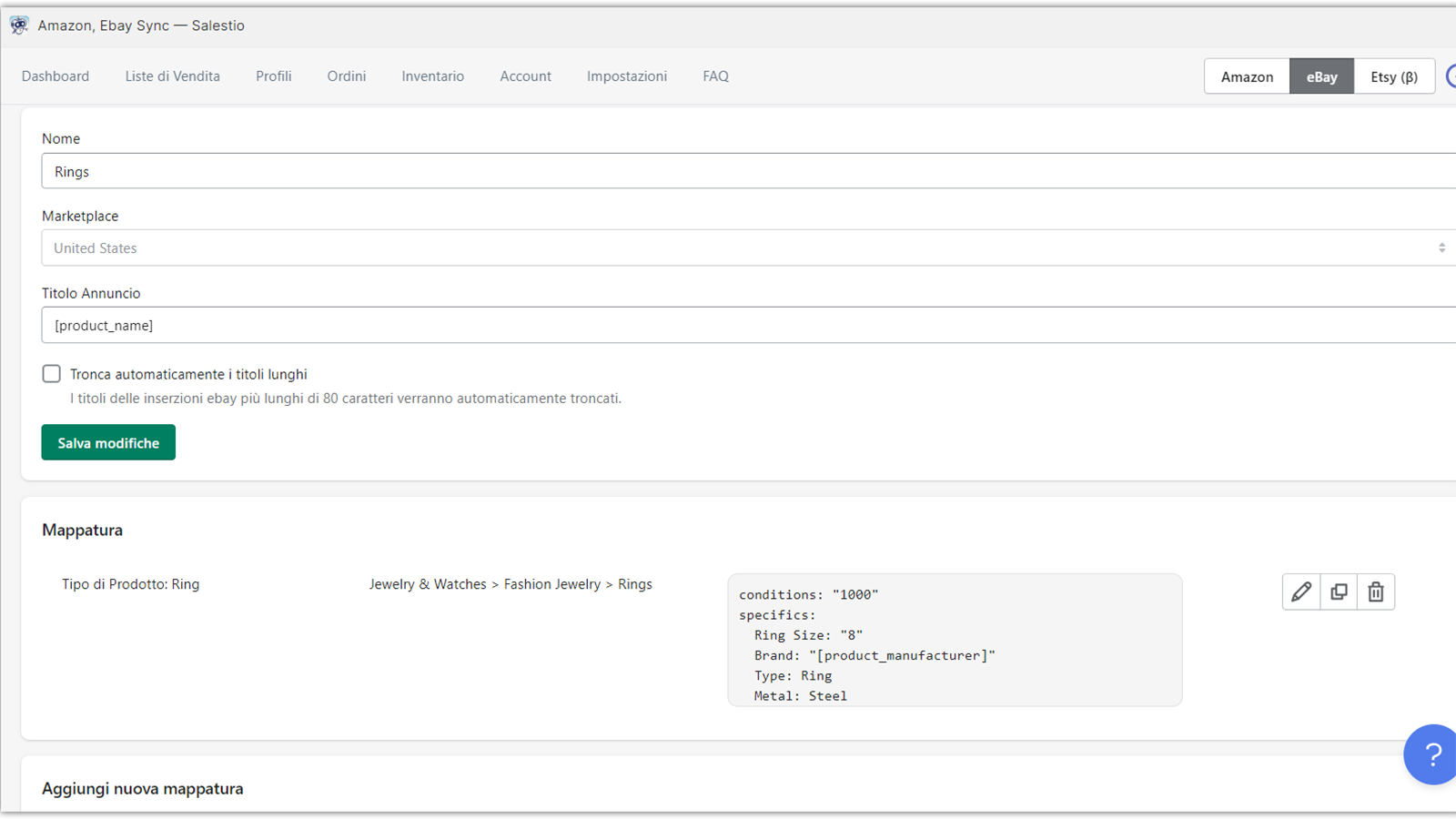Click the 80 caratteri truncation hint text
The height and width of the screenshot is (819, 1456).
(346, 399)
